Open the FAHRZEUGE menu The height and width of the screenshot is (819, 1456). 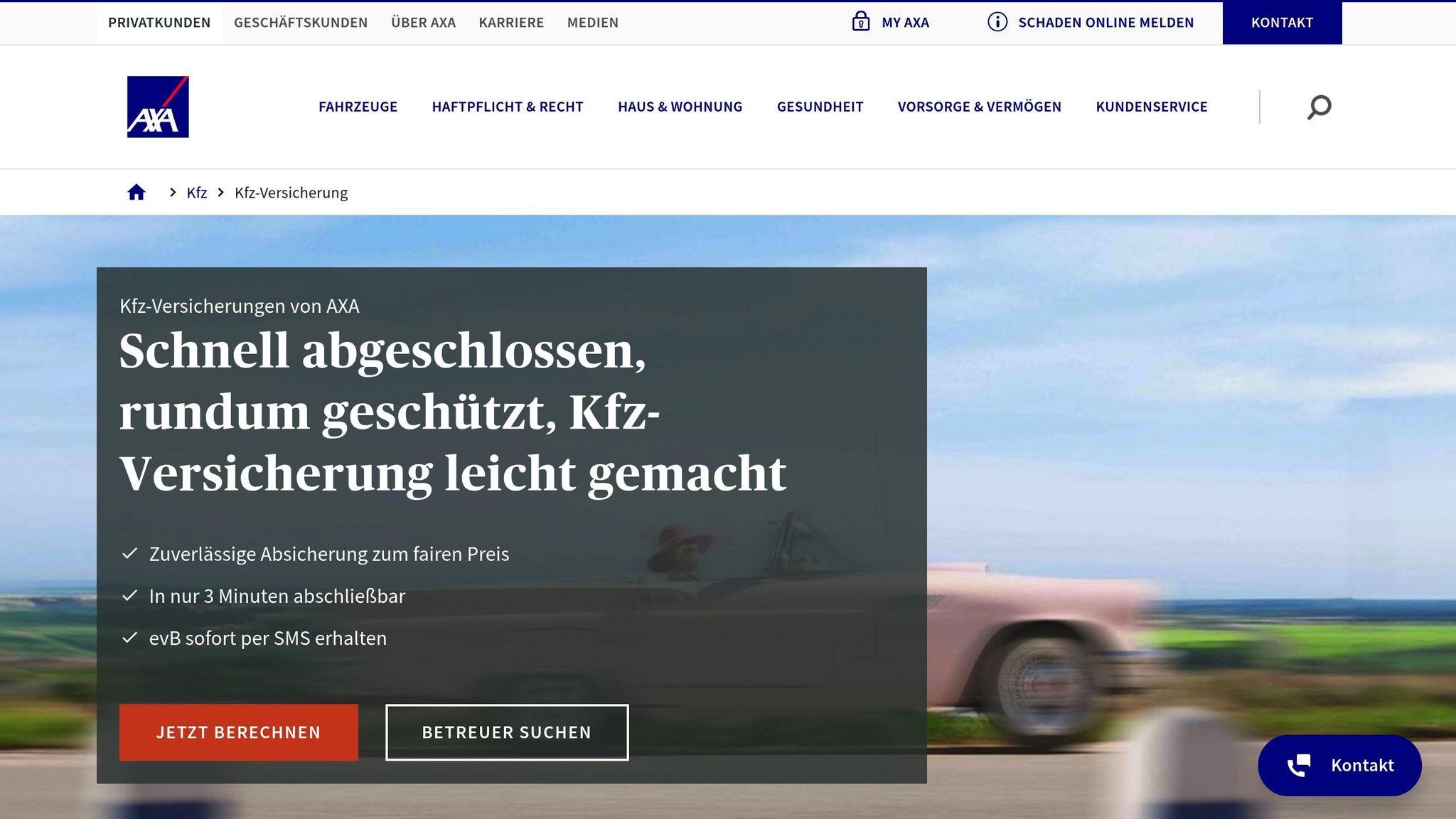358,107
